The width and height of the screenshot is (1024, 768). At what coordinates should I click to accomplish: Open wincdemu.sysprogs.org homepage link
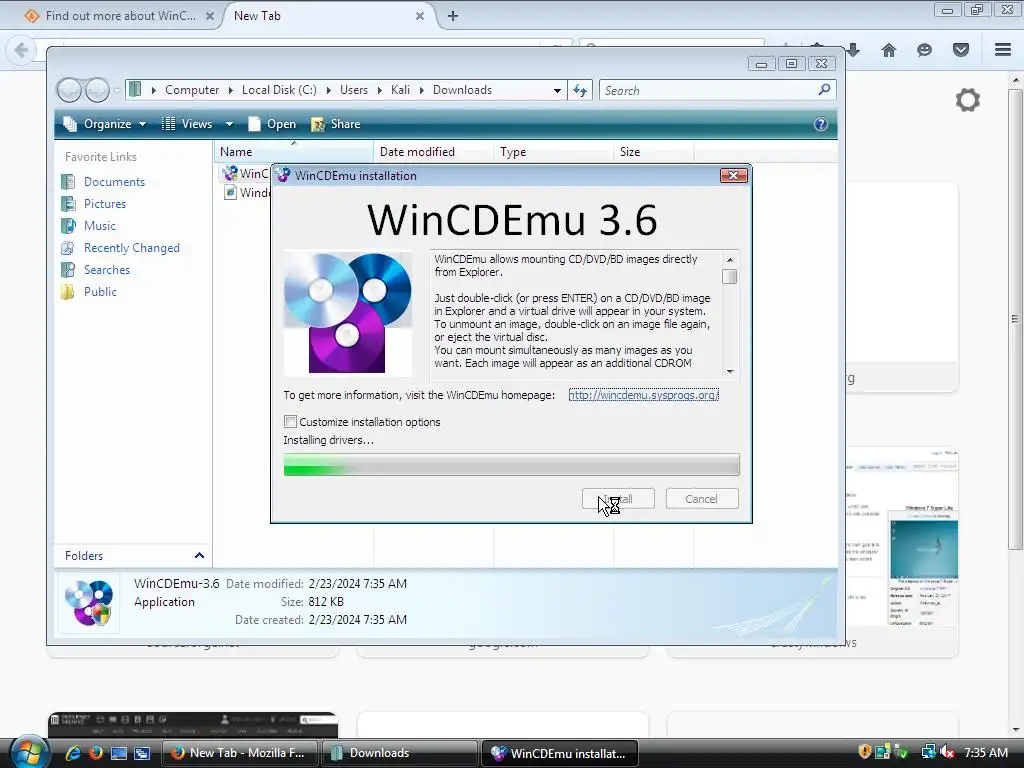pos(643,395)
